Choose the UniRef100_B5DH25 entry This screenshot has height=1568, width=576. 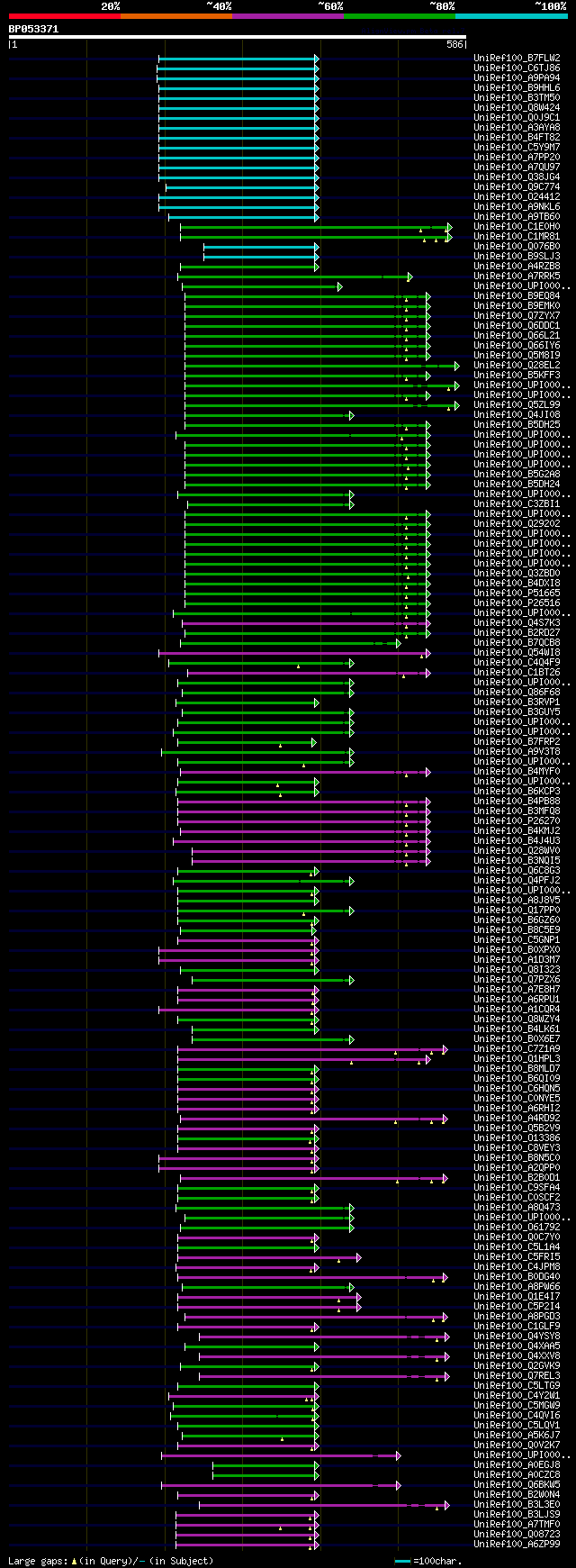517,425
